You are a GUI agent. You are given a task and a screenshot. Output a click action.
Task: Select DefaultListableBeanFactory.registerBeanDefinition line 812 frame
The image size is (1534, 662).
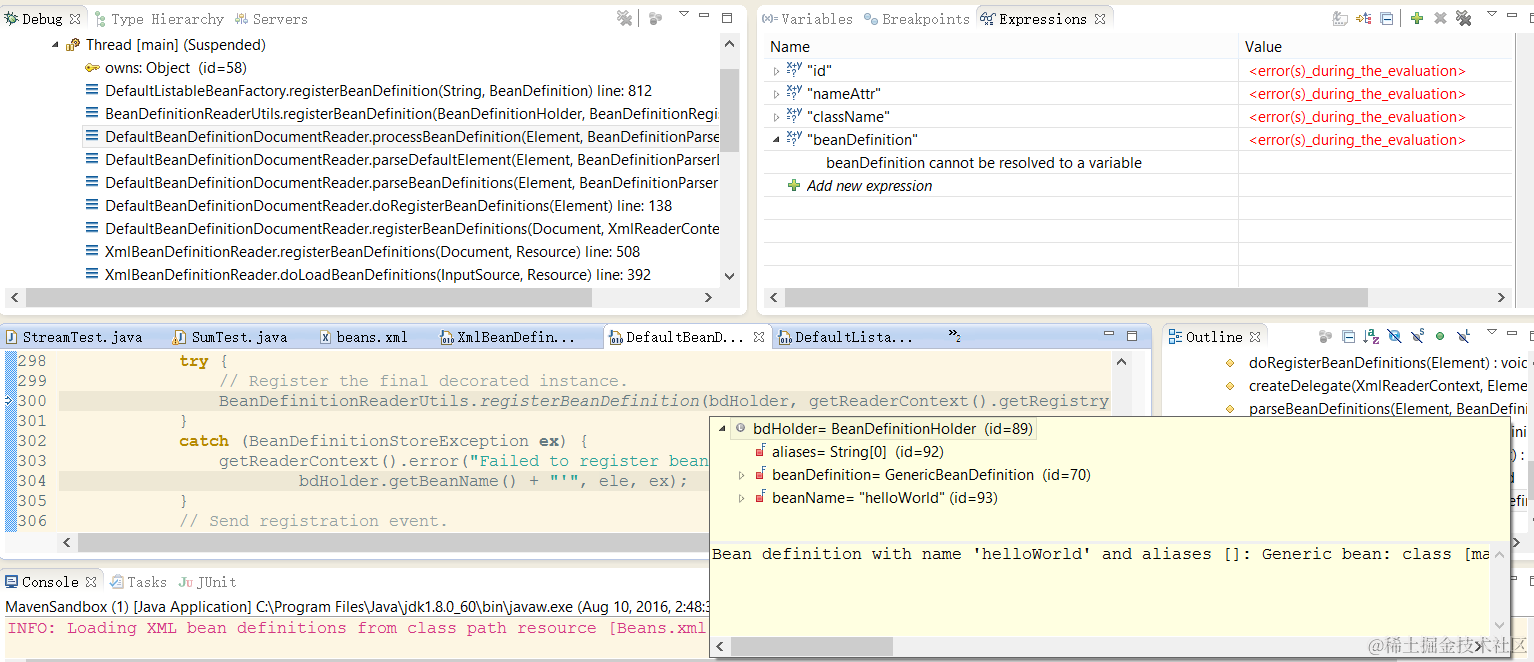click(378, 91)
